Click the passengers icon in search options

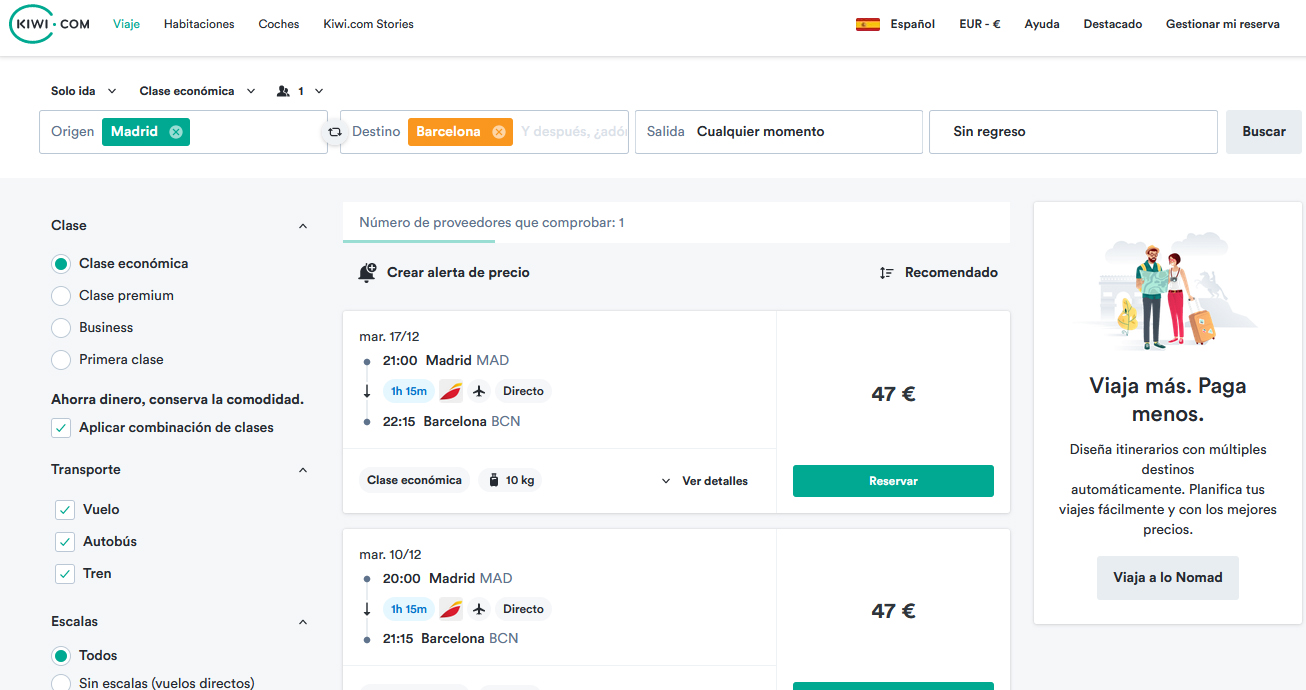pos(283,91)
